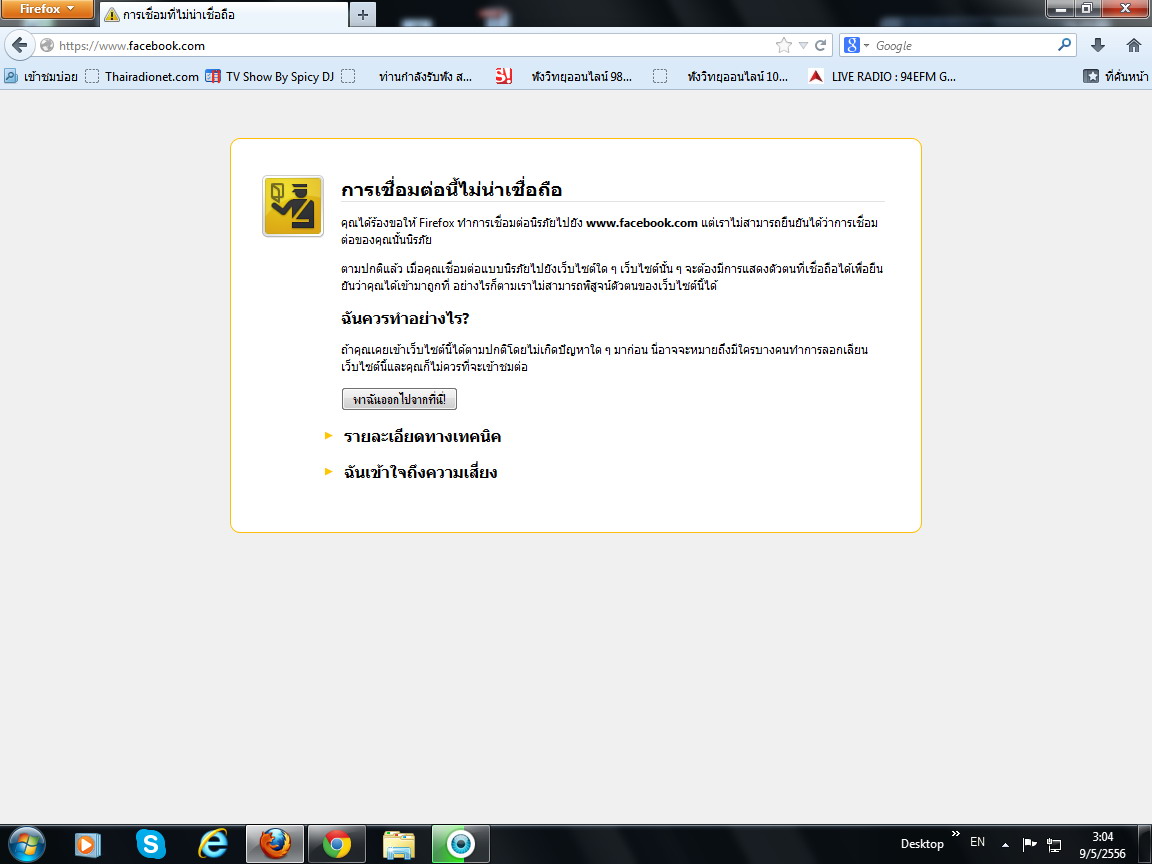The width and height of the screenshot is (1152, 864).
Task: Launch the media player taskbar icon
Action: click(88, 844)
